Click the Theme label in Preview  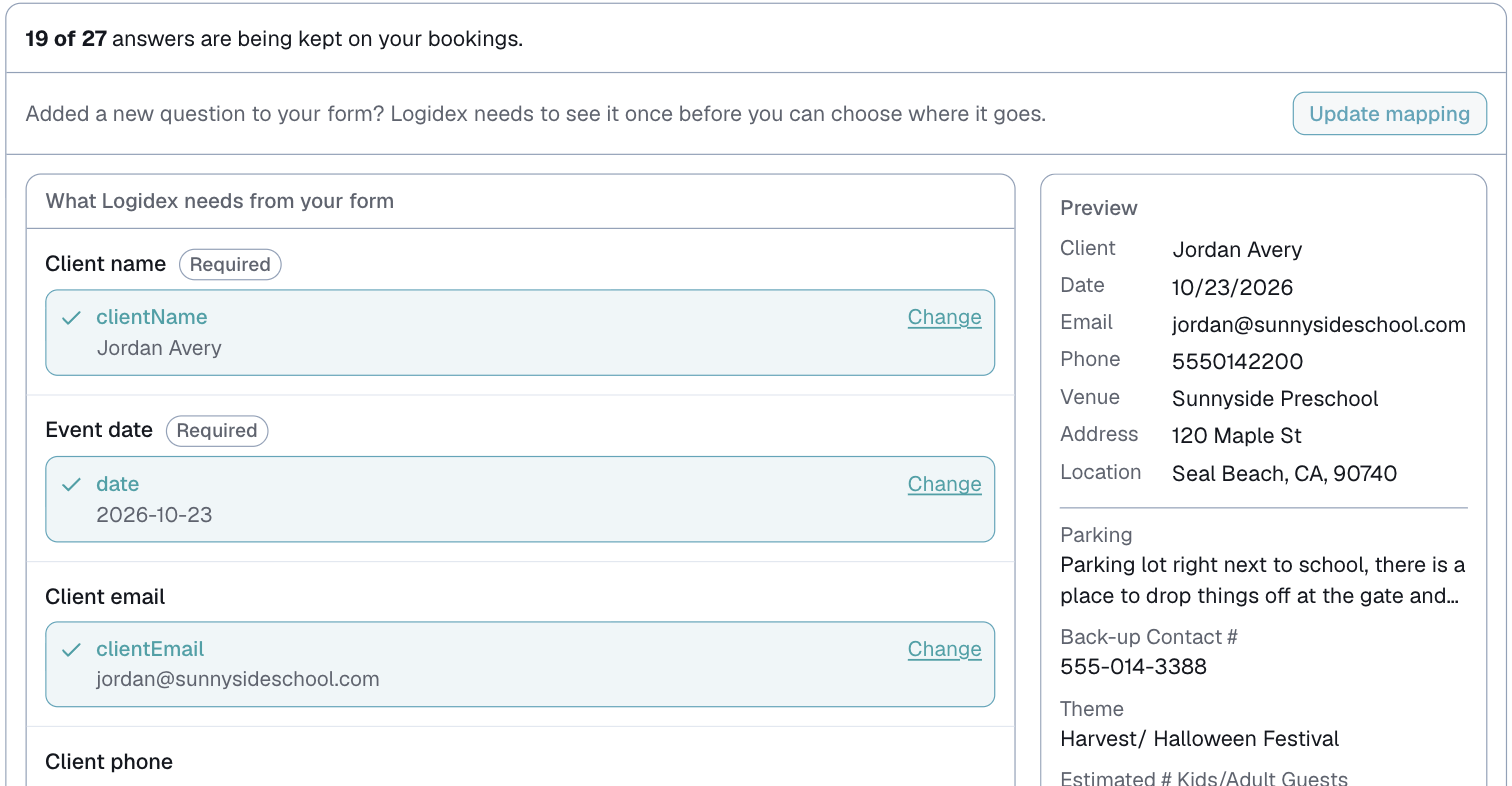click(x=1092, y=709)
